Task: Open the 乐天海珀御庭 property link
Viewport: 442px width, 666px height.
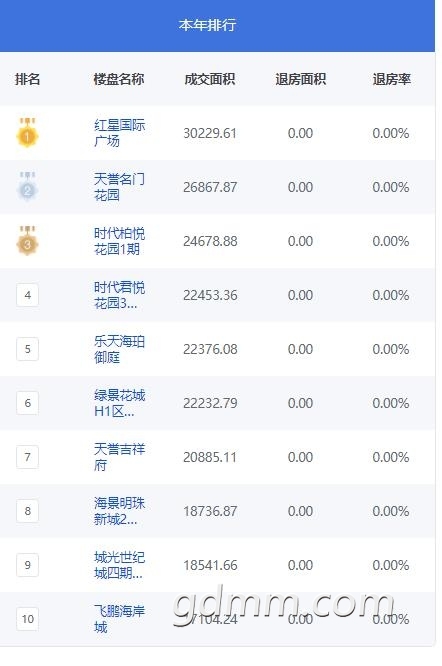Action: (x=119, y=349)
